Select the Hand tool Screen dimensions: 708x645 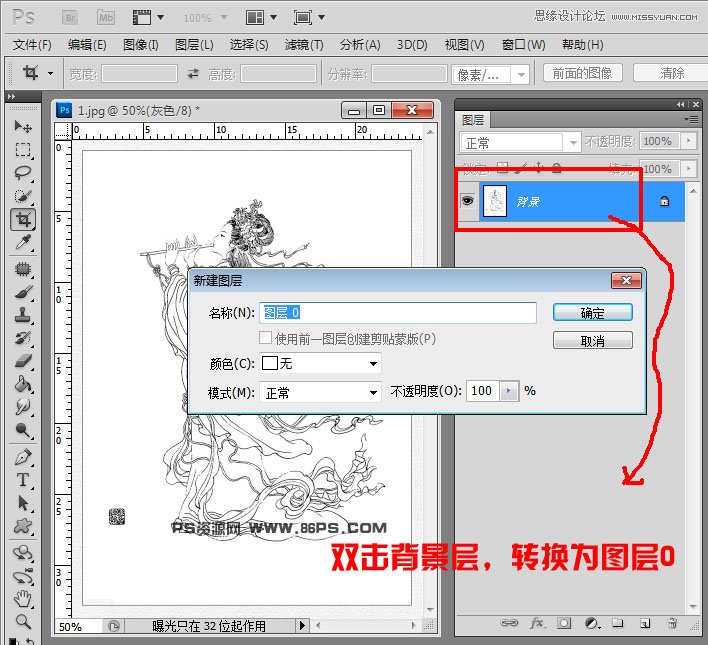(x=23, y=599)
